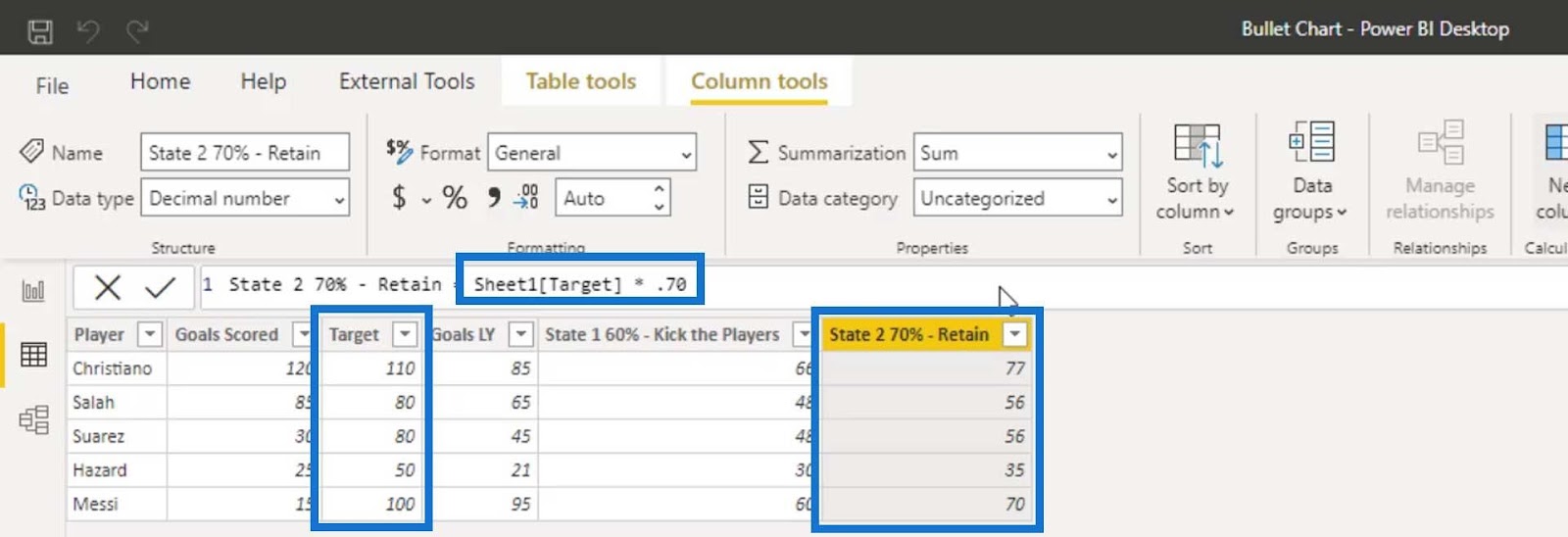Click the Suarez player cell
Viewport: 1568px width, 537px height.
pyautogui.click(x=117, y=436)
